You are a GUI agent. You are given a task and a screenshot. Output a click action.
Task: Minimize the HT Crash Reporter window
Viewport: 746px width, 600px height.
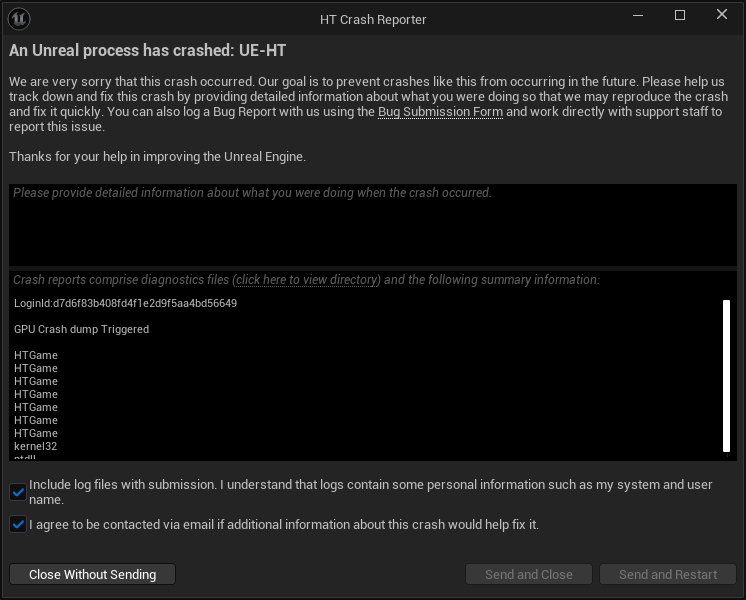pyautogui.click(x=638, y=16)
